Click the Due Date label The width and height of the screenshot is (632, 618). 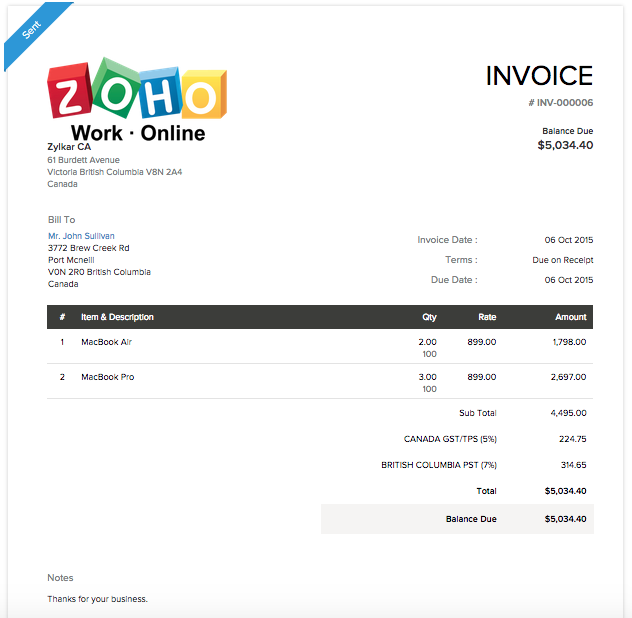pos(454,280)
